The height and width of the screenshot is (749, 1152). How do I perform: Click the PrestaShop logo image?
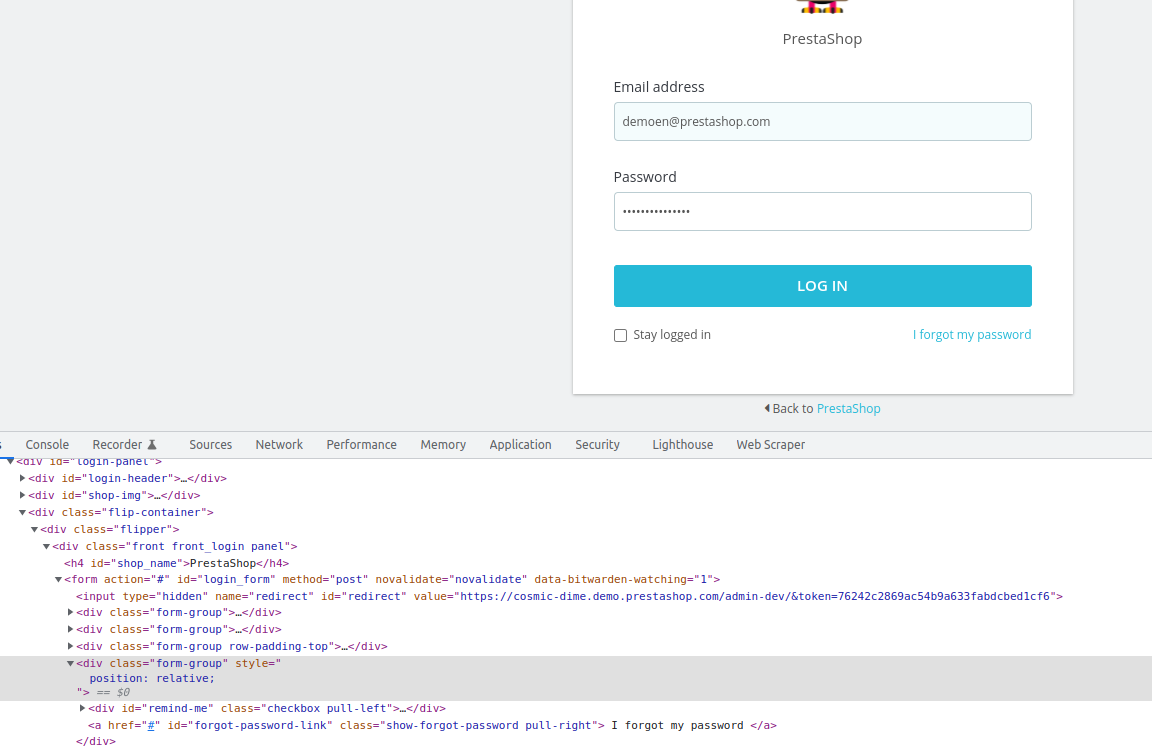pyautogui.click(x=822, y=7)
